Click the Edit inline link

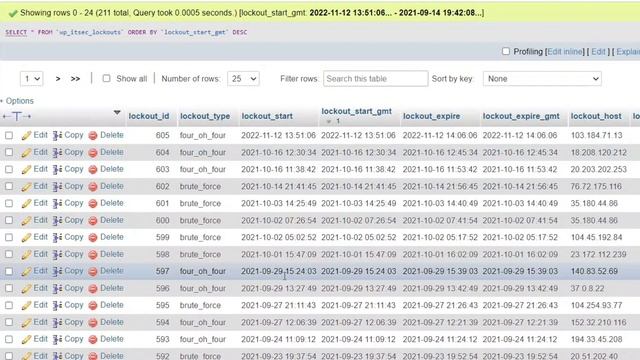pyautogui.click(x=565, y=52)
